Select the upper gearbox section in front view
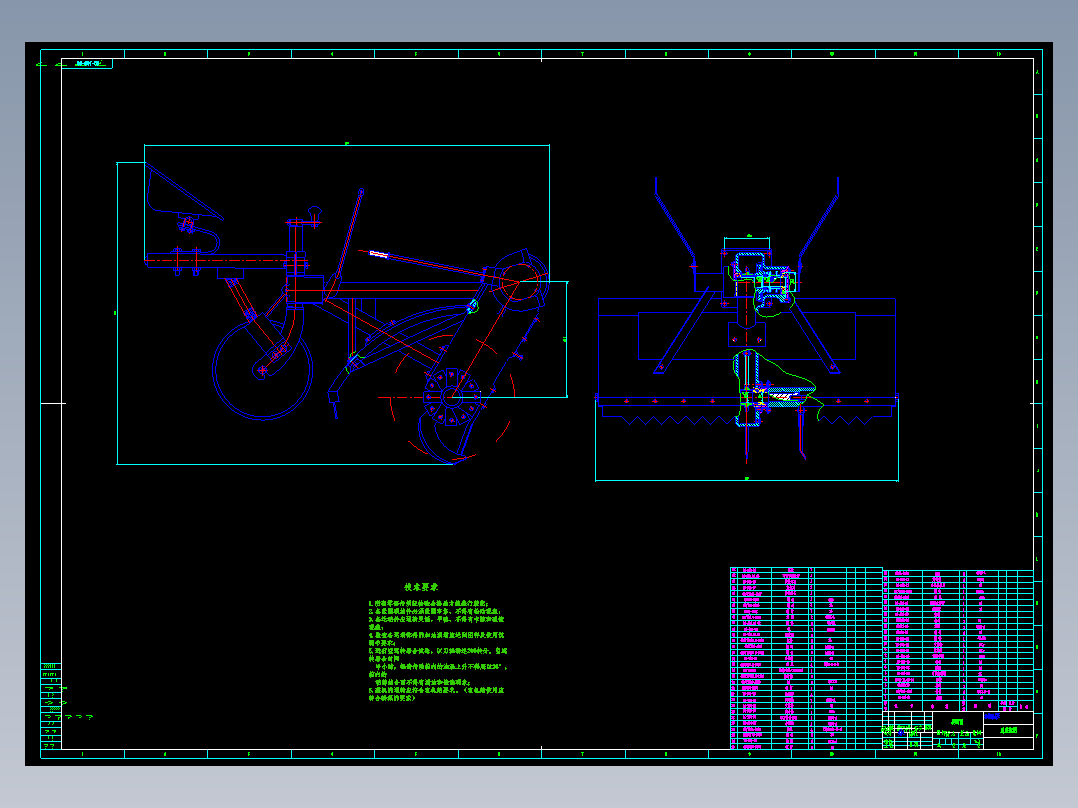 (764, 283)
